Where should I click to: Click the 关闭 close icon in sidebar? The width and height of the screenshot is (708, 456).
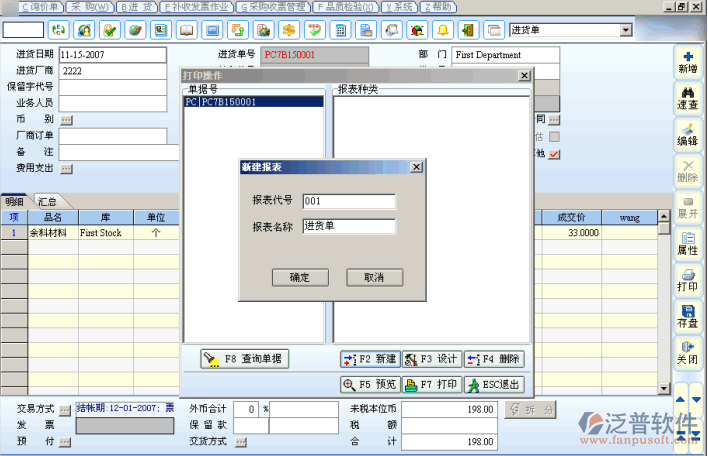tap(687, 352)
